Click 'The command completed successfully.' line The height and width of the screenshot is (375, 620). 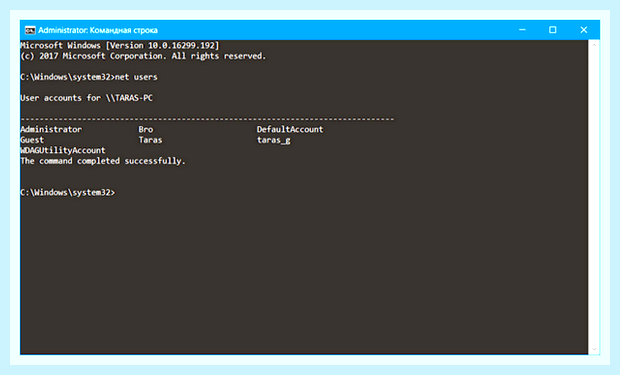pos(103,161)
